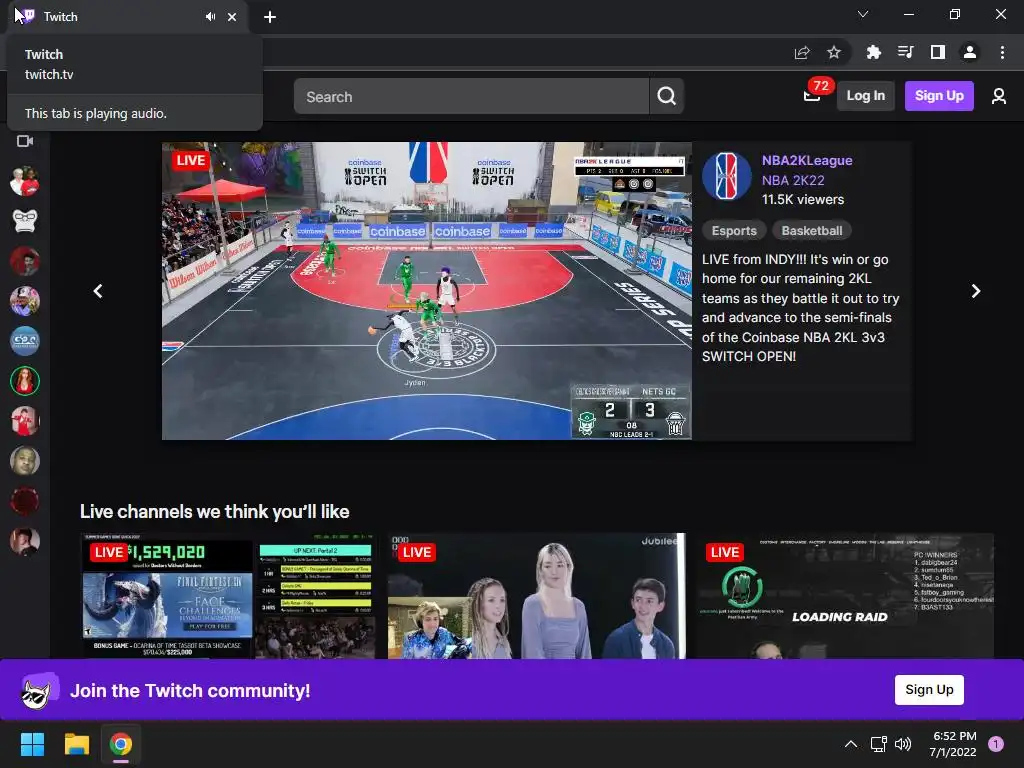The image size is (1024, 768).
Task: Go to next carousel stream
Action: tap(975, 291)
